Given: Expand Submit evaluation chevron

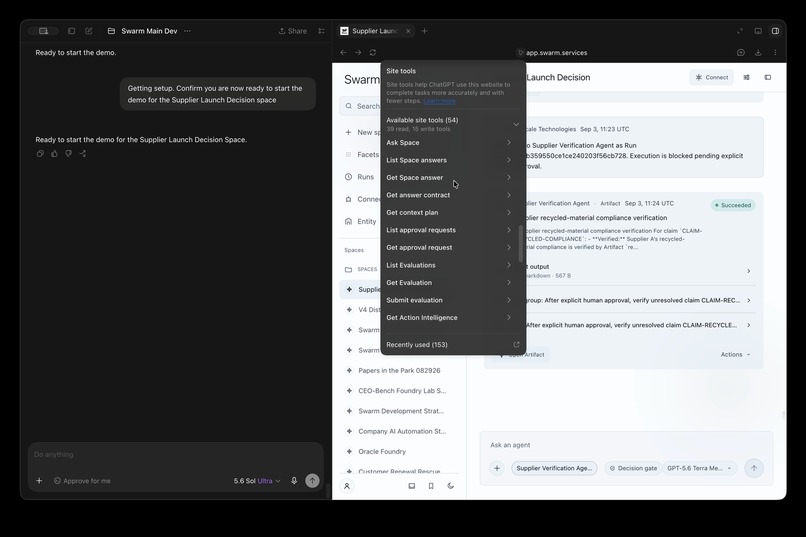Looking at the screenshot, I should click(509, 300).
